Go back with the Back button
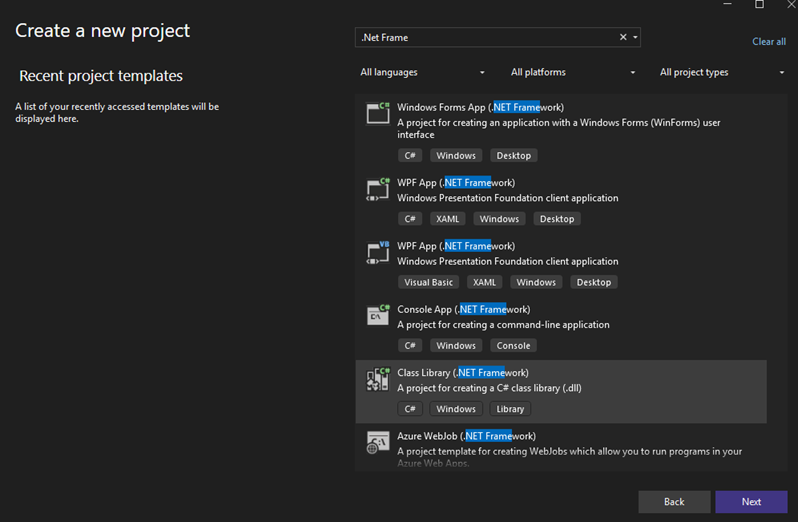Viewport: 798px width, 522px height. point(674,502)
